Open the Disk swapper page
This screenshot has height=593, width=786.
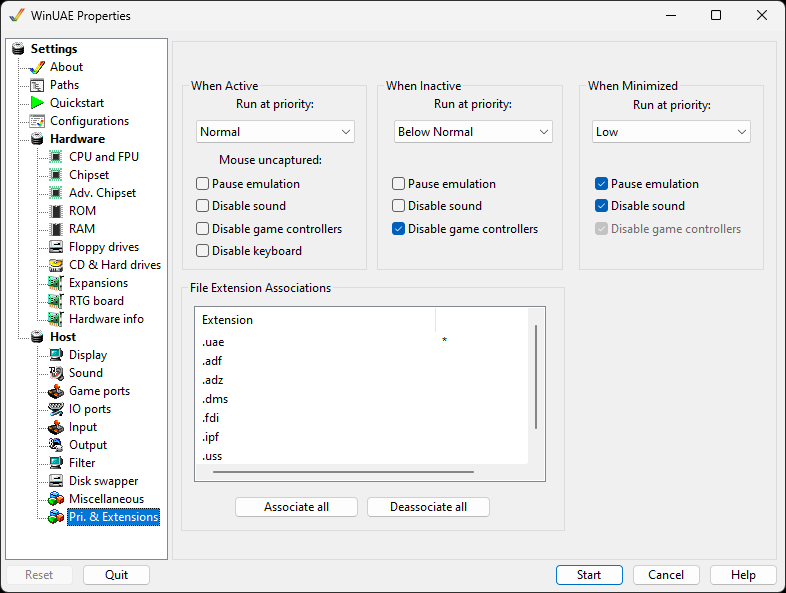(103, 481)
